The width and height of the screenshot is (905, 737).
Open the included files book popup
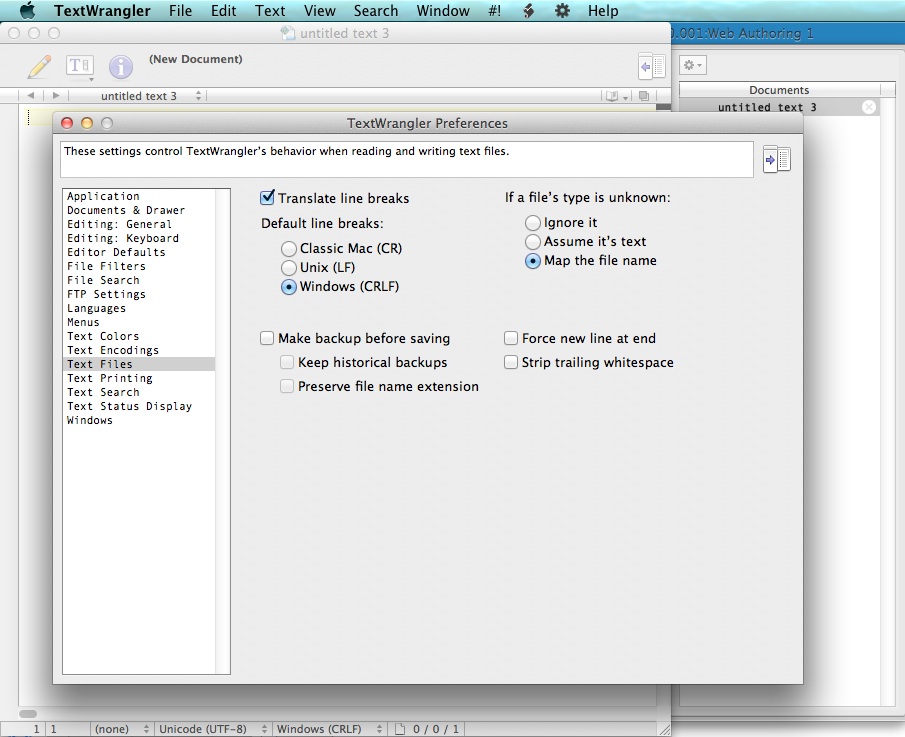pyautogui.click(x=615, y=96)
